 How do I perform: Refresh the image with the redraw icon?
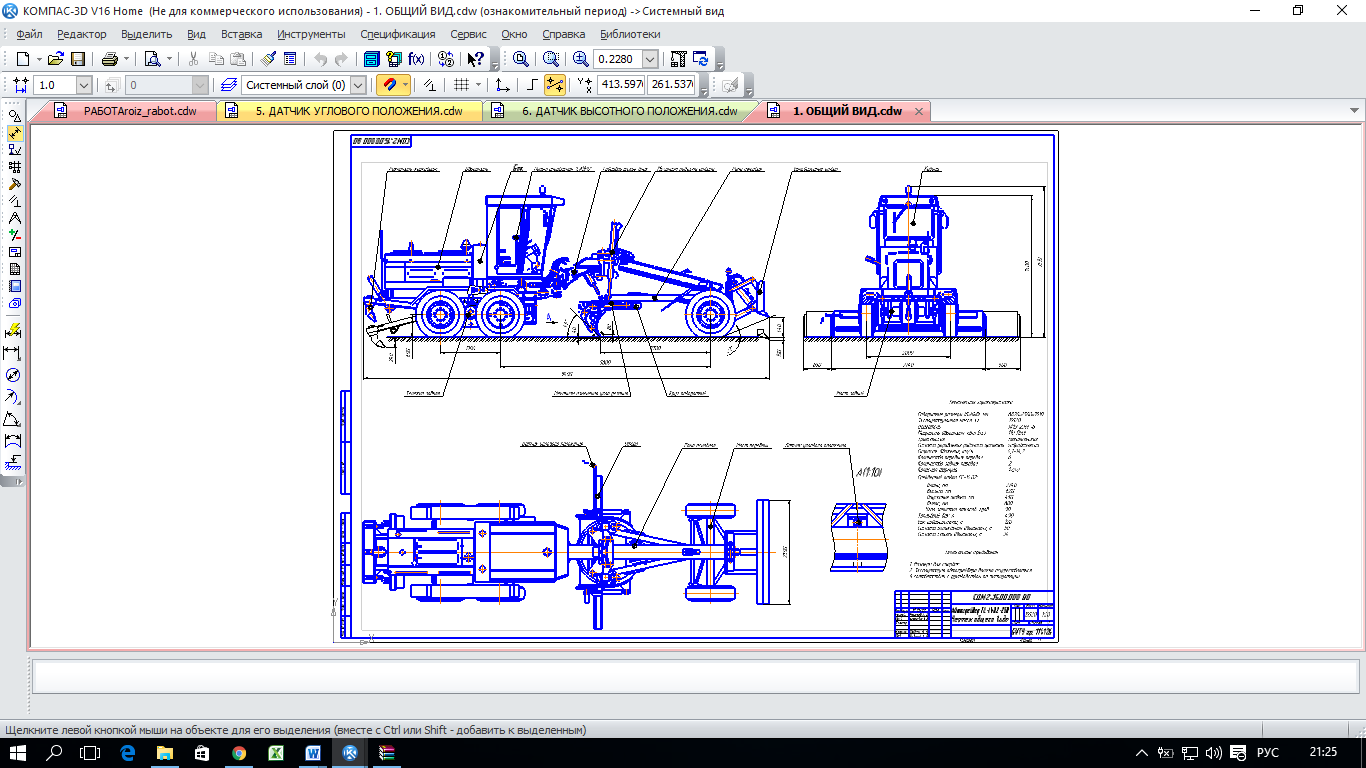click(x=700, y=59)
